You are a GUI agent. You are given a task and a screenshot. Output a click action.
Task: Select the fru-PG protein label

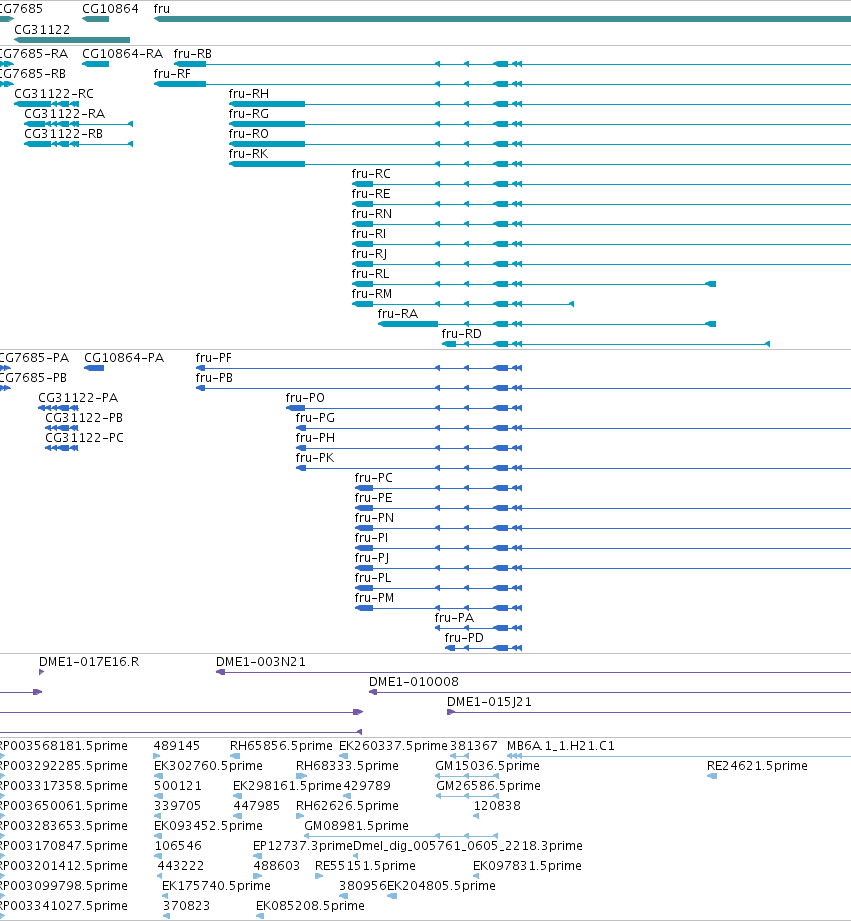pos(315,418)
